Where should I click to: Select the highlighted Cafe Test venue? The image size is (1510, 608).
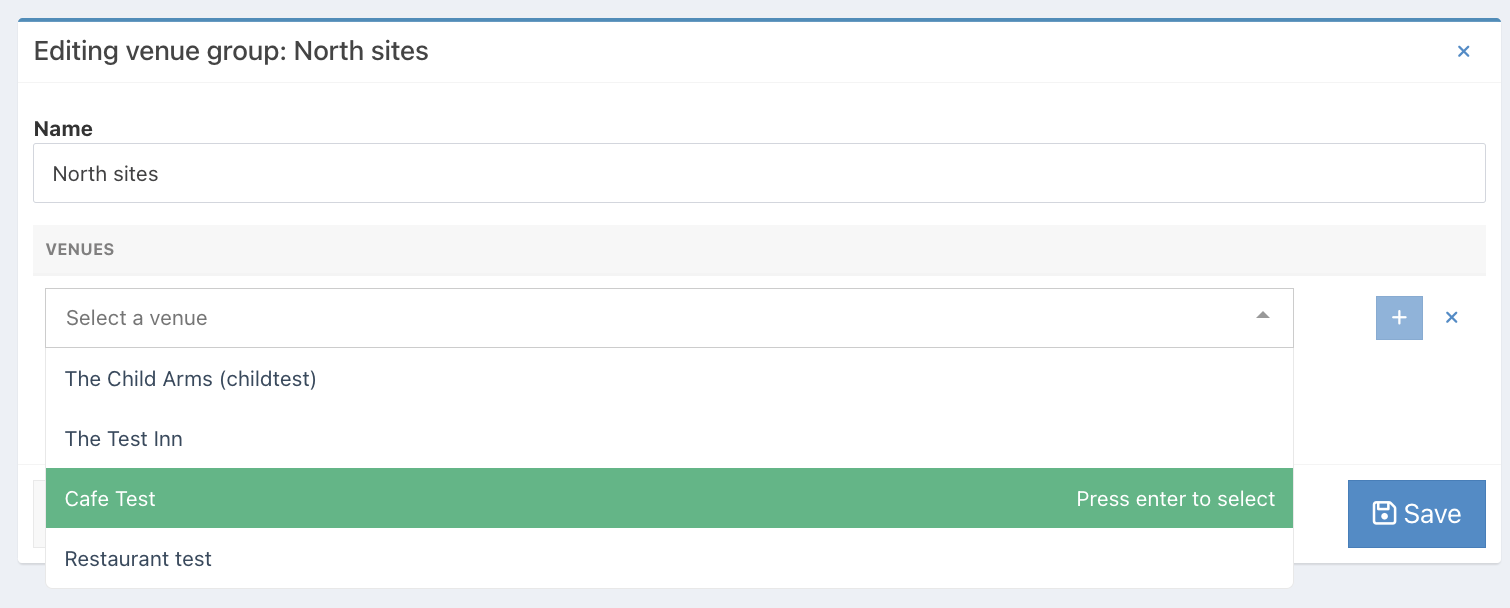coord(669,498)
